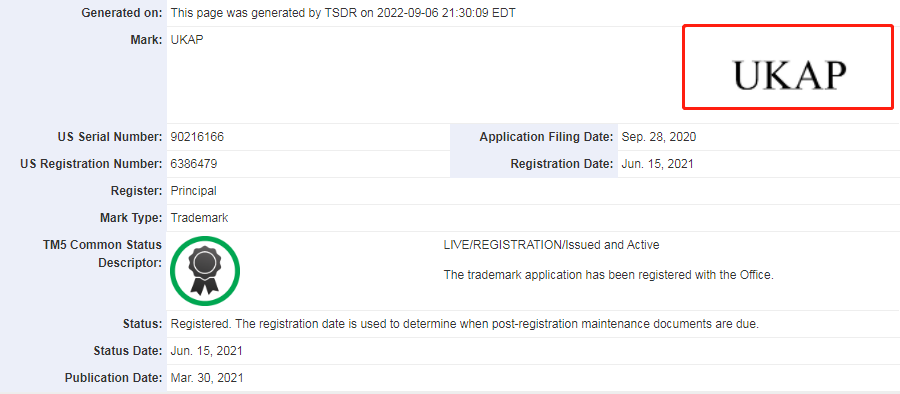Viewport: 900px width, 394px height.
Task: Click the Mark text value UKAP
Action: click(187, 41)
